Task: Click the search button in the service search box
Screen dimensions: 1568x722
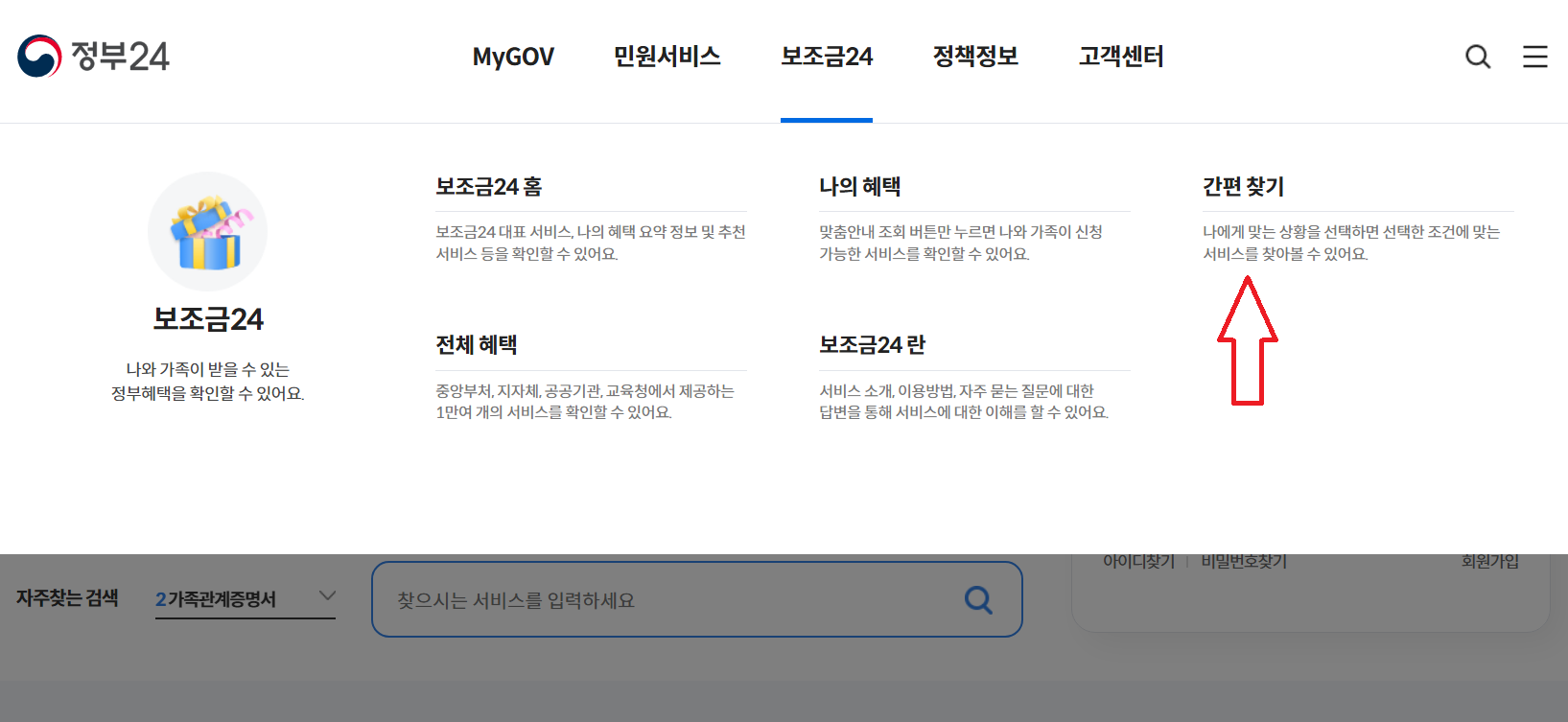Action: [978, 600]
